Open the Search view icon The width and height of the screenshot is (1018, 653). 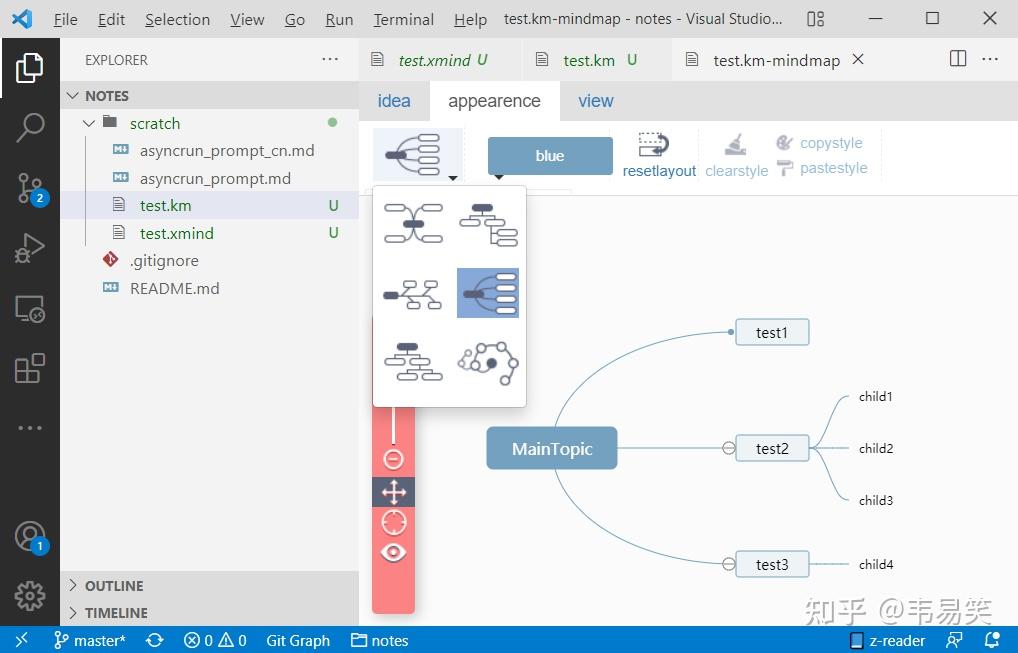click(30, 127)
